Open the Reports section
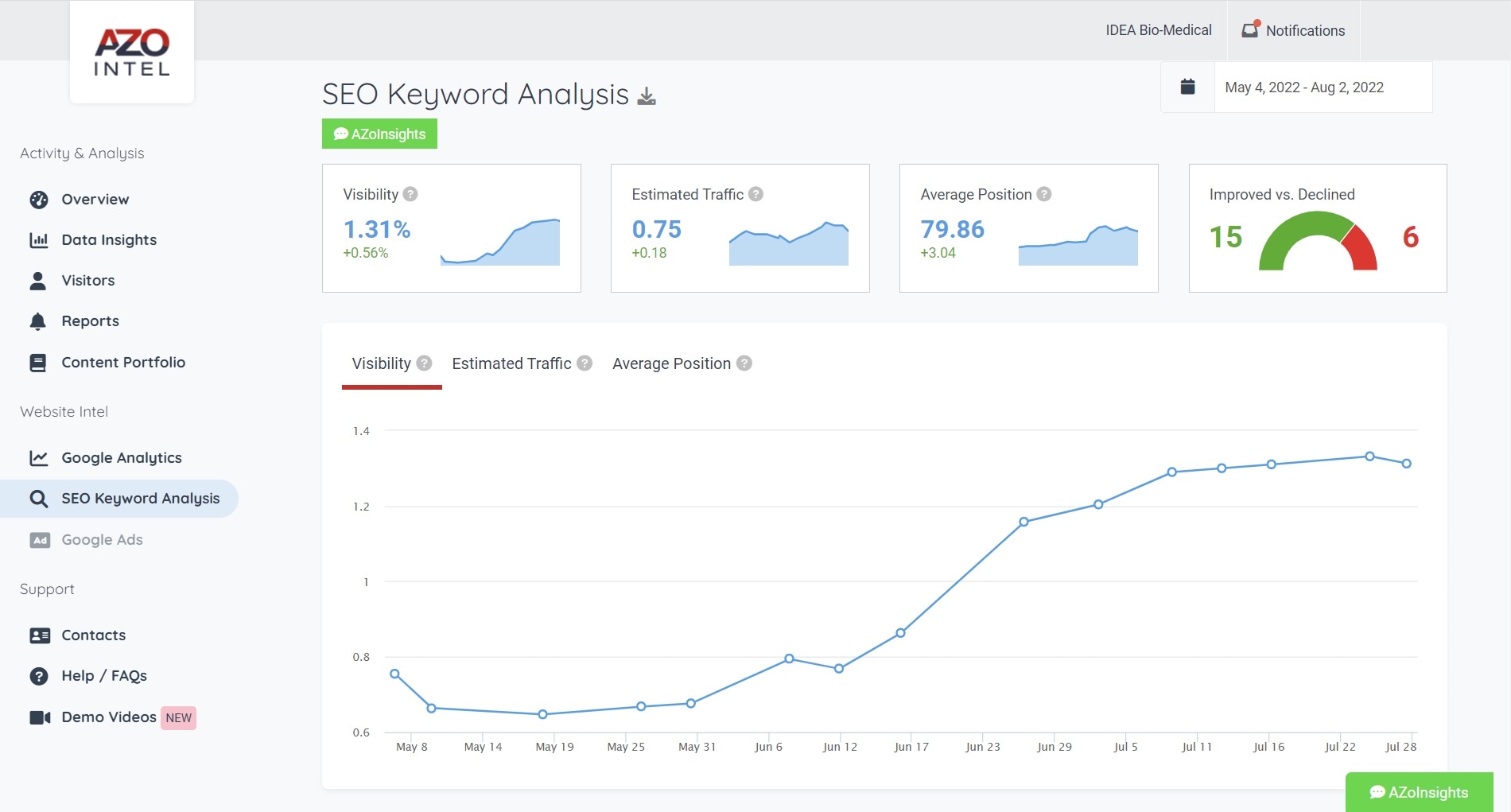 click(90, 321)
